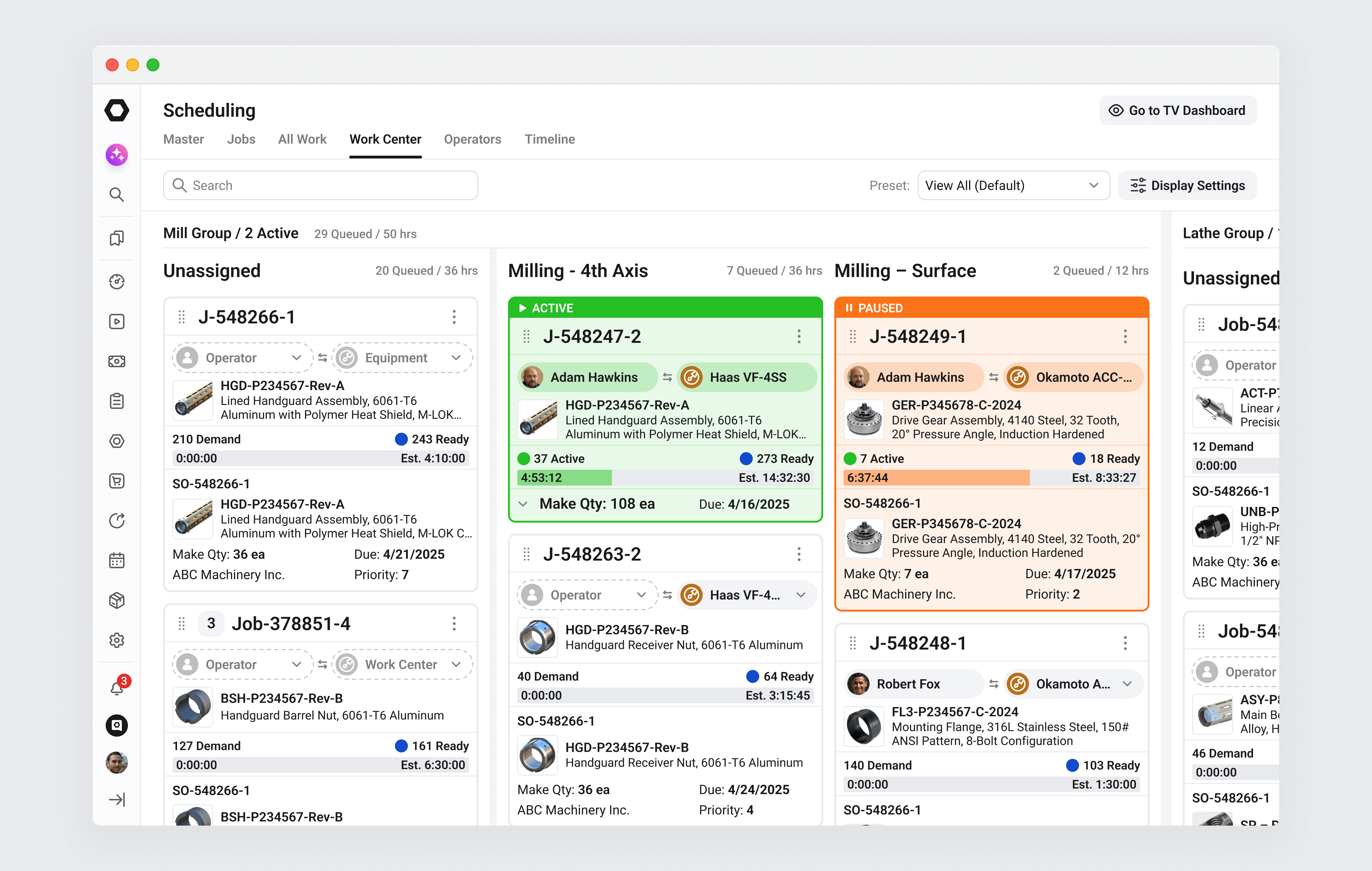Open the user profile avatar in sidebar
This screenshot has width=1372, height=871.
(117, 762)
